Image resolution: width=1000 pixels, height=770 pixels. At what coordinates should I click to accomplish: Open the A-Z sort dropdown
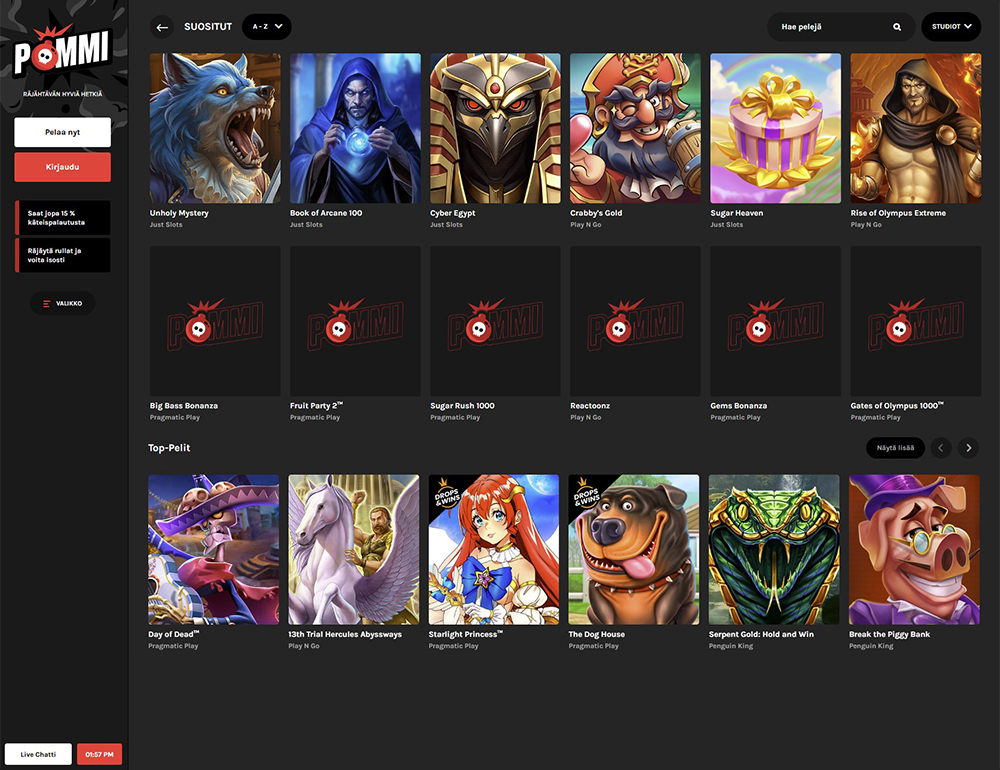266,27
